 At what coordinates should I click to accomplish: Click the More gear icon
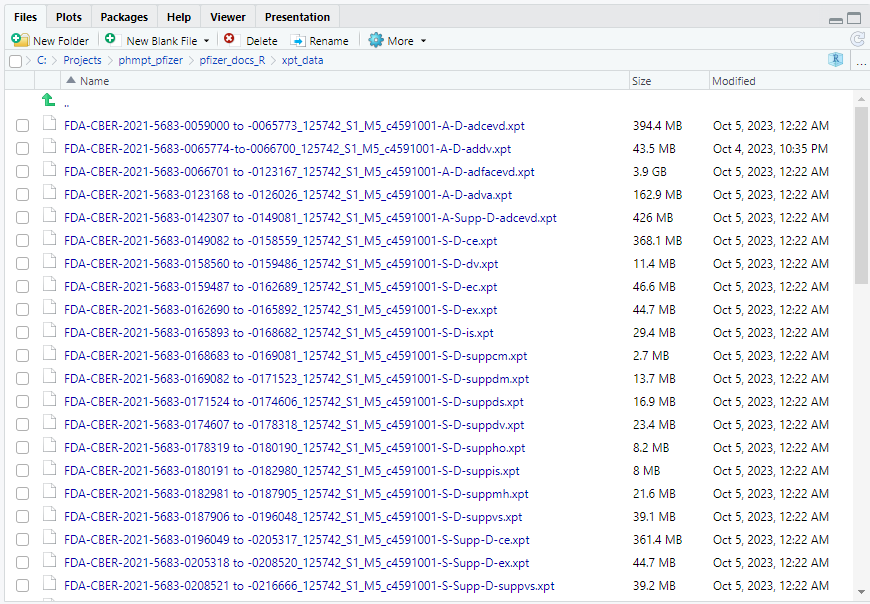(x=376, y=40)
